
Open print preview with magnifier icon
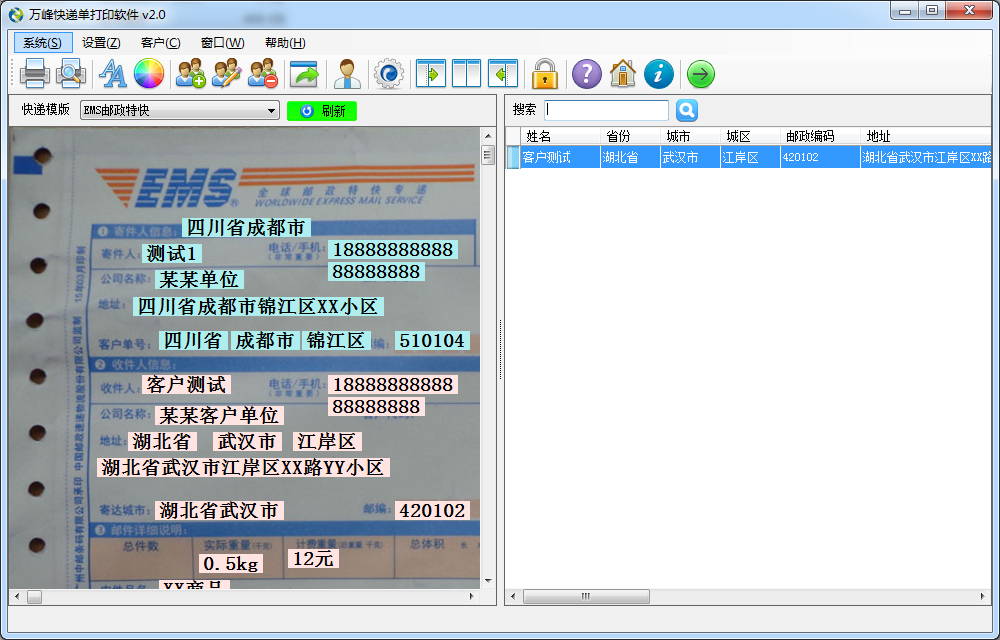[70, 73]
